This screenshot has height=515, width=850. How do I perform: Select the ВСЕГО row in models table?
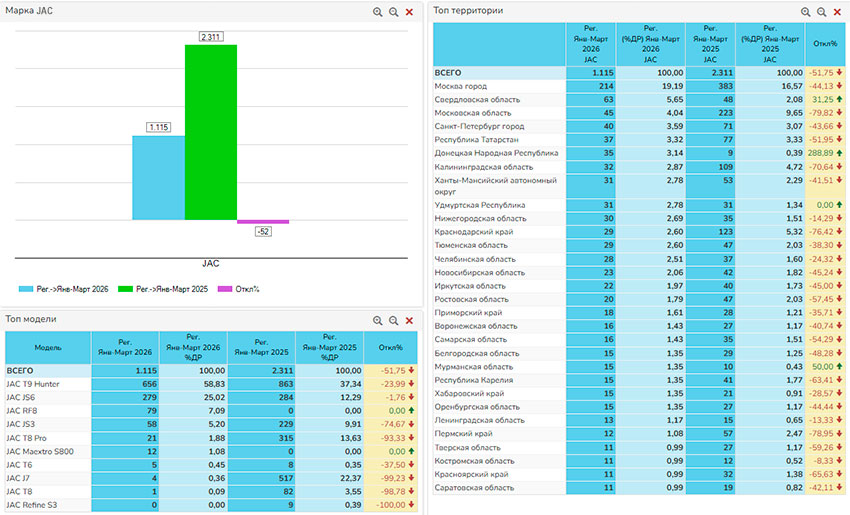point(211,371)
